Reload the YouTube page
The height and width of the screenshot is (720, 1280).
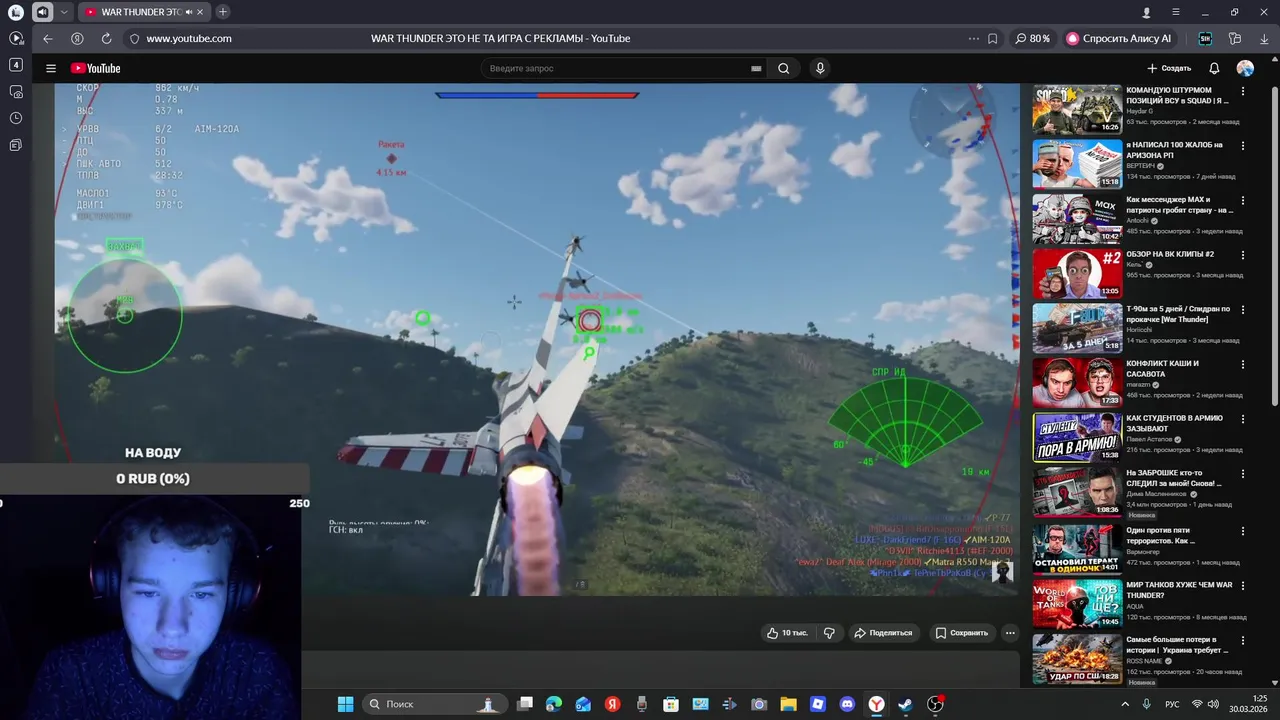pos(106,38)
